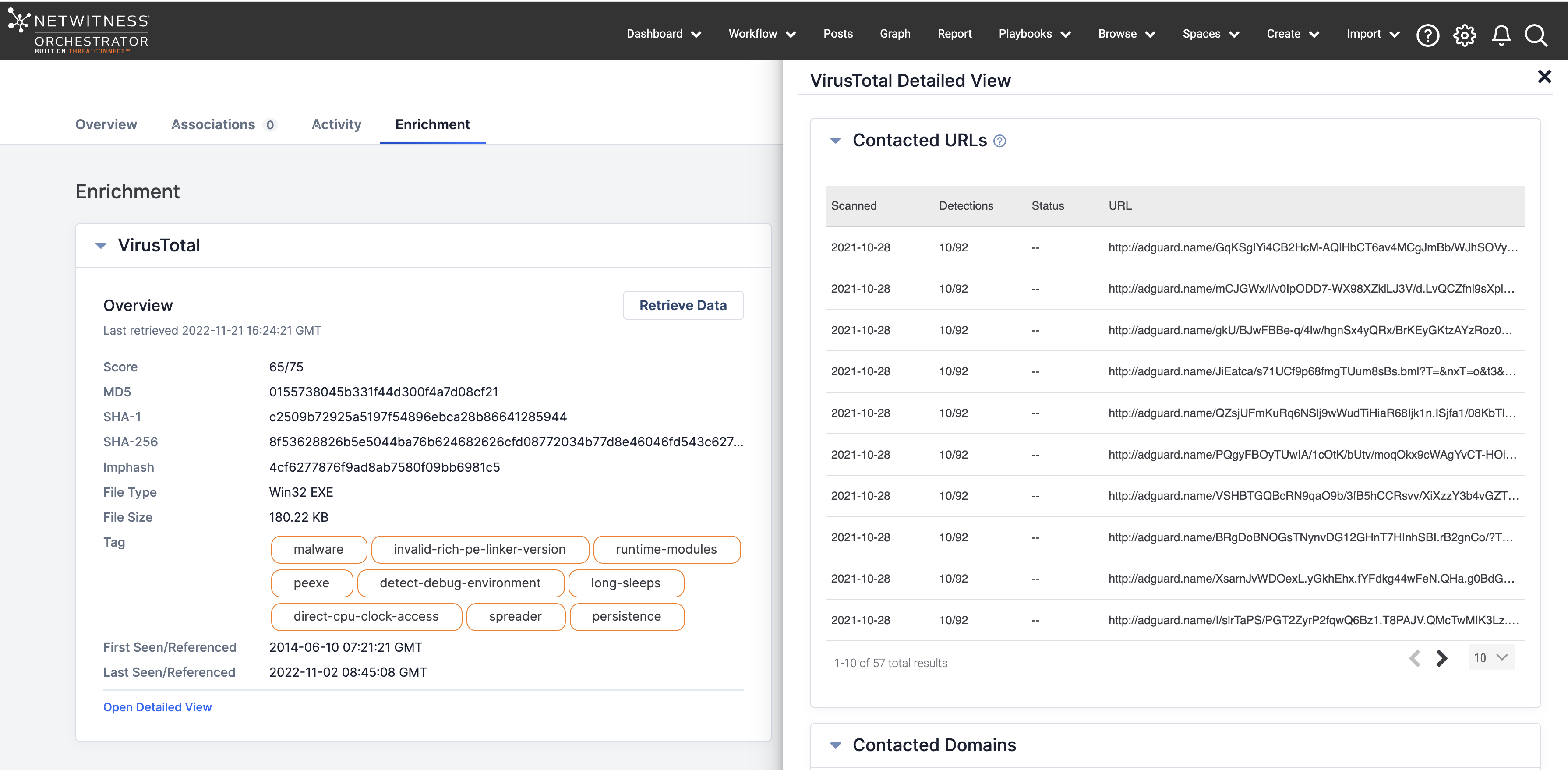Click the Detections column header
This screenshot has height=770, width=1568.
click(966, 206)
